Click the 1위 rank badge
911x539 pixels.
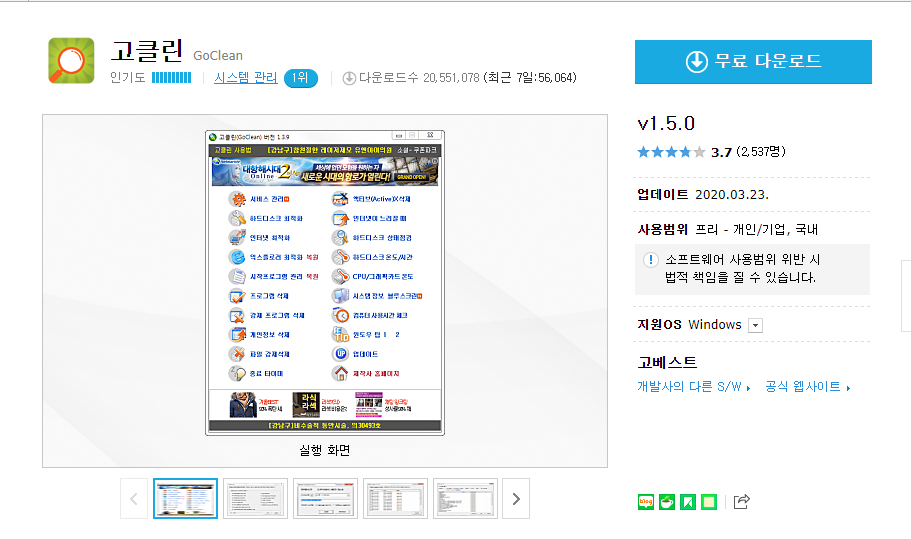tap(300, 78)
